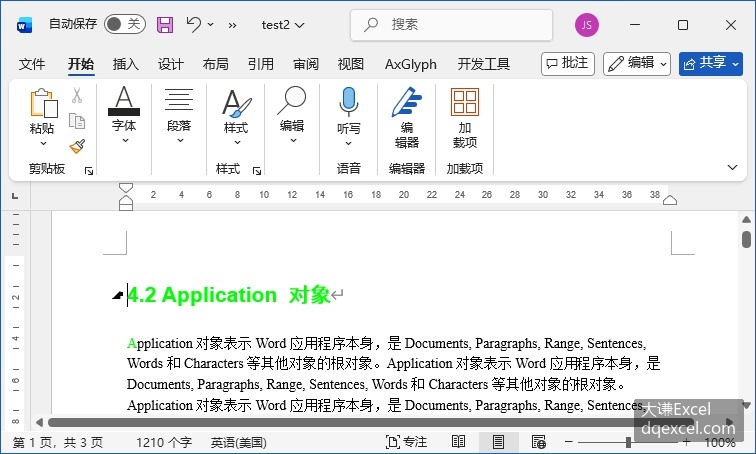Click the copy icon

point(77,120)
